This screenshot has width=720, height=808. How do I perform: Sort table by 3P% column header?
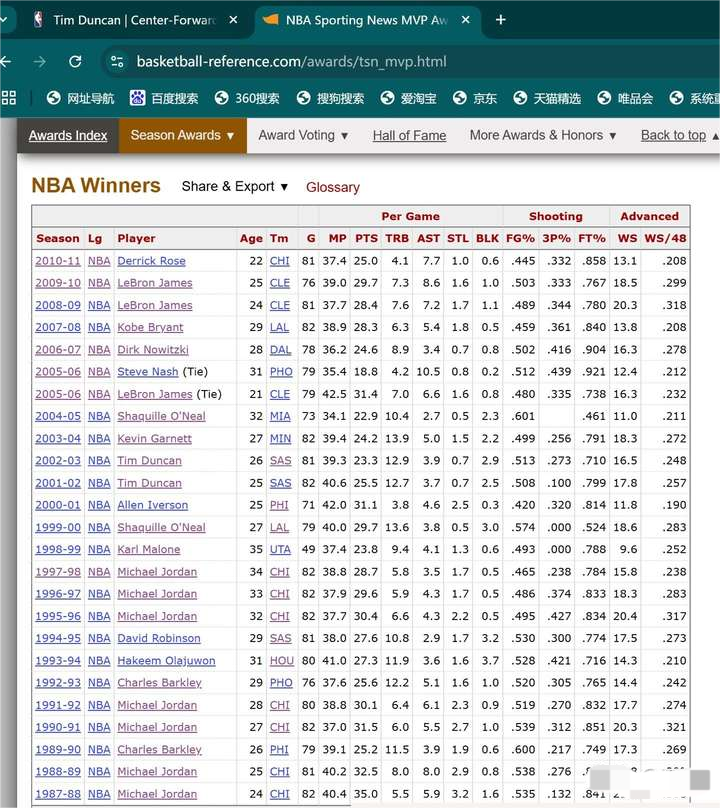click(557, 239)
